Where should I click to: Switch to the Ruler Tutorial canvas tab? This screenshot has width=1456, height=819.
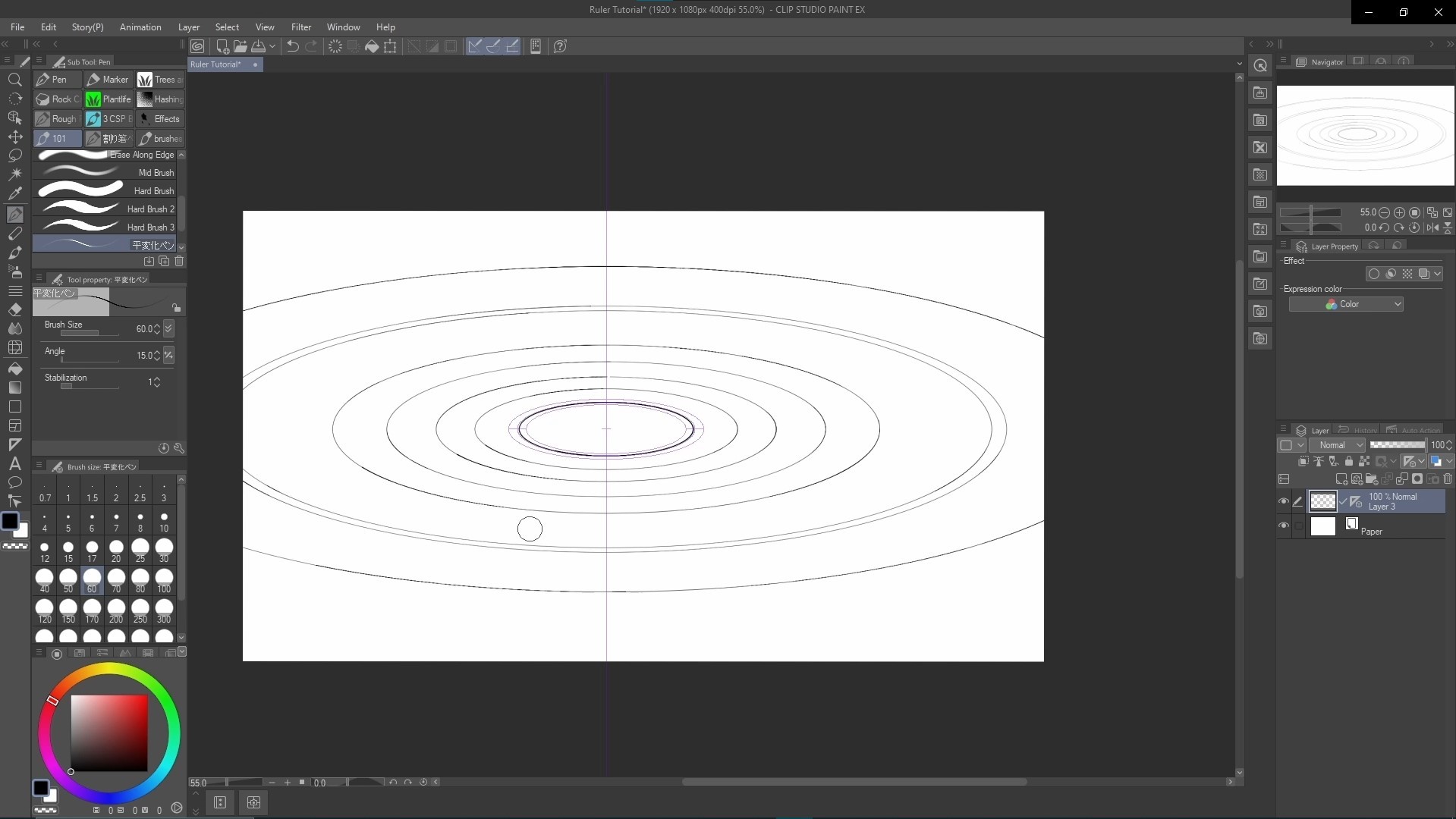coord(215,64)
